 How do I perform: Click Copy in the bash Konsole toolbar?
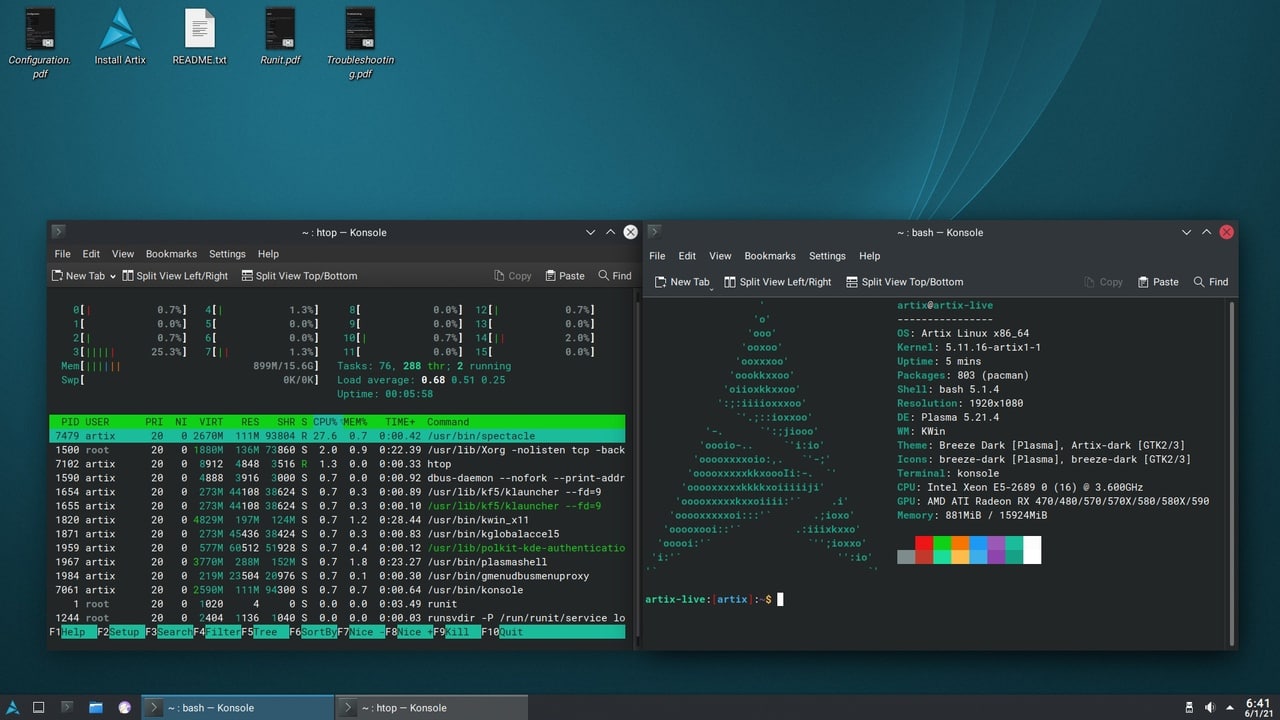point(1103,282)
